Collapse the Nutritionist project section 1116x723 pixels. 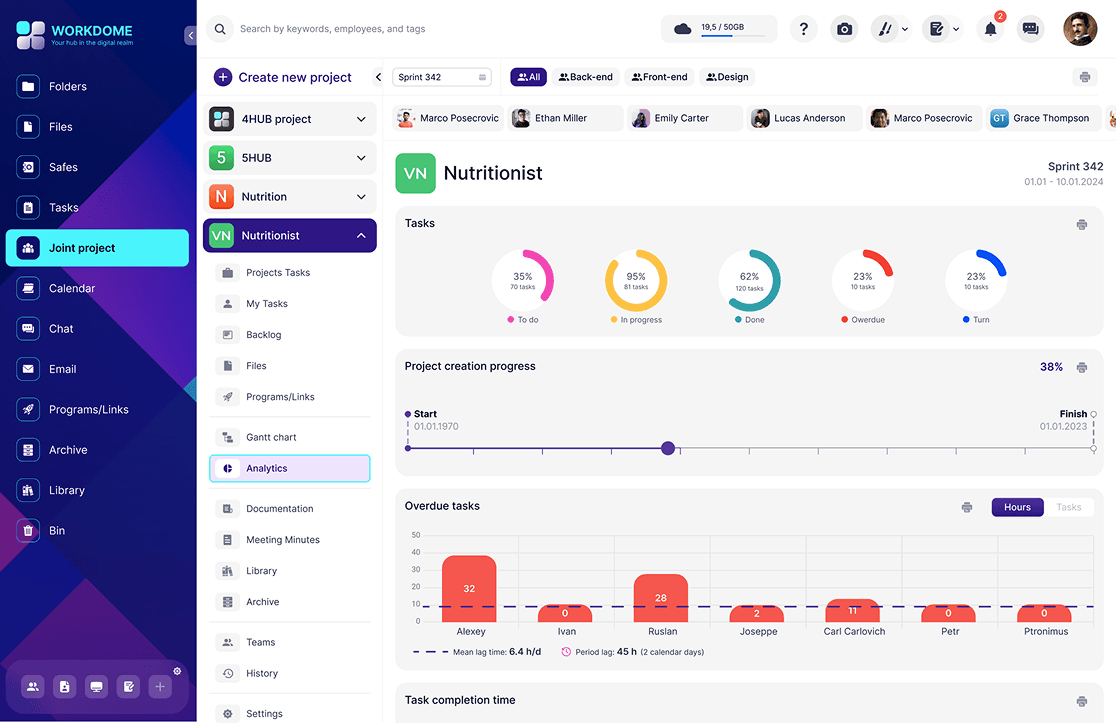point(361,236)
